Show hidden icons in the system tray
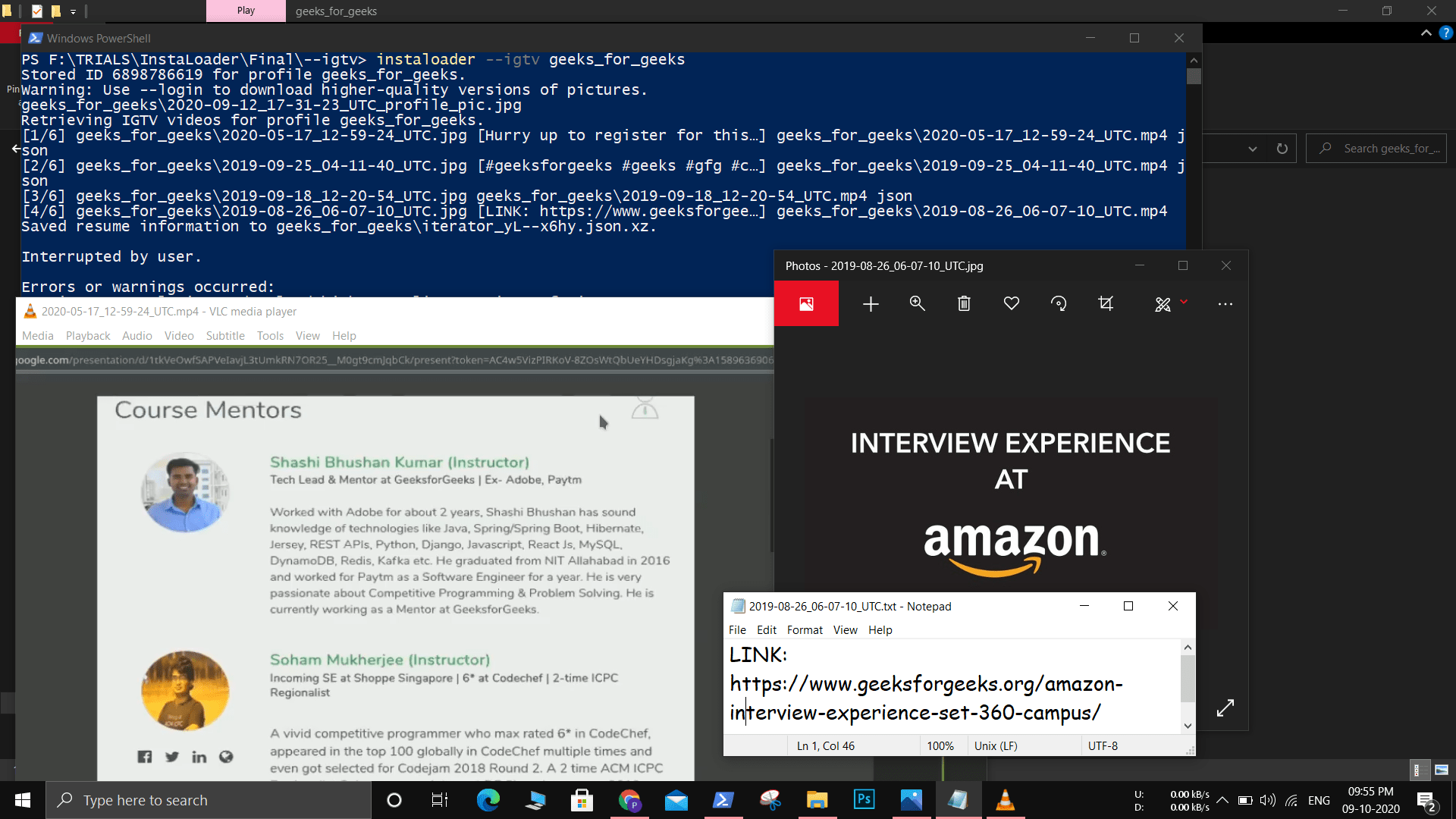1456x819 pixels. click(1222, 799)
